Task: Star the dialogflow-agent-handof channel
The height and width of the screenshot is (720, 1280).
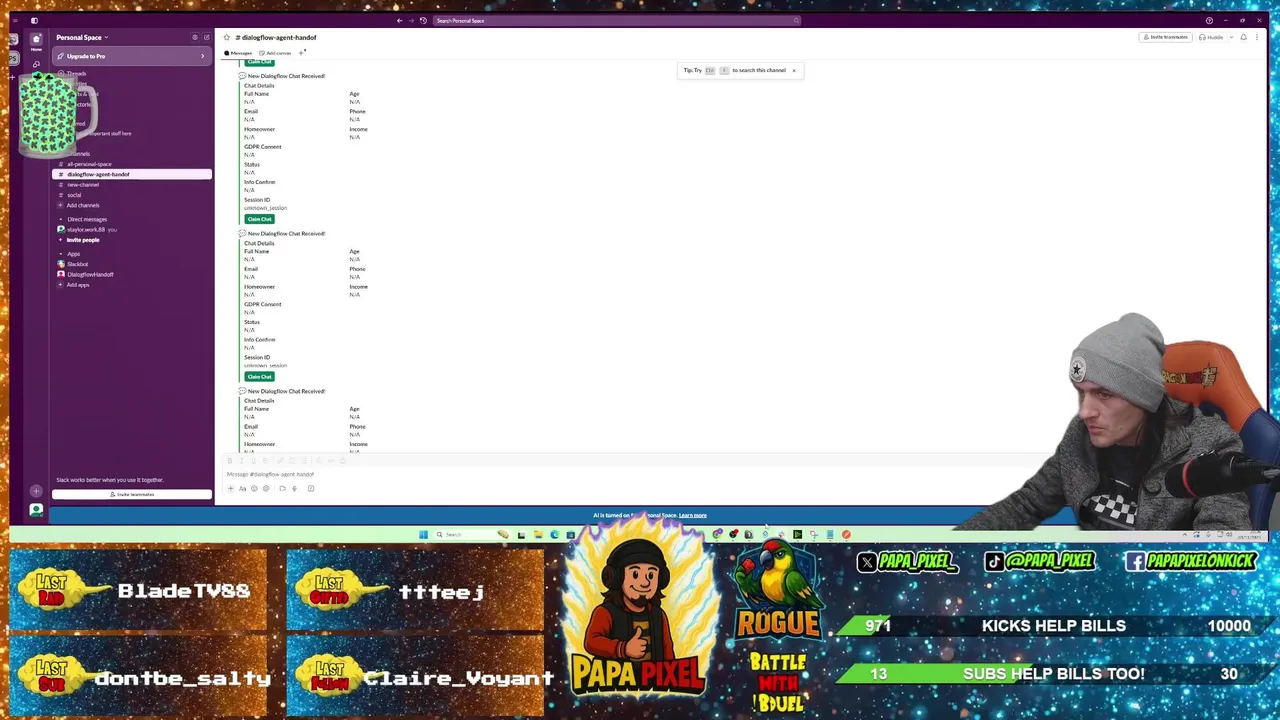Action: pos(227,37)
